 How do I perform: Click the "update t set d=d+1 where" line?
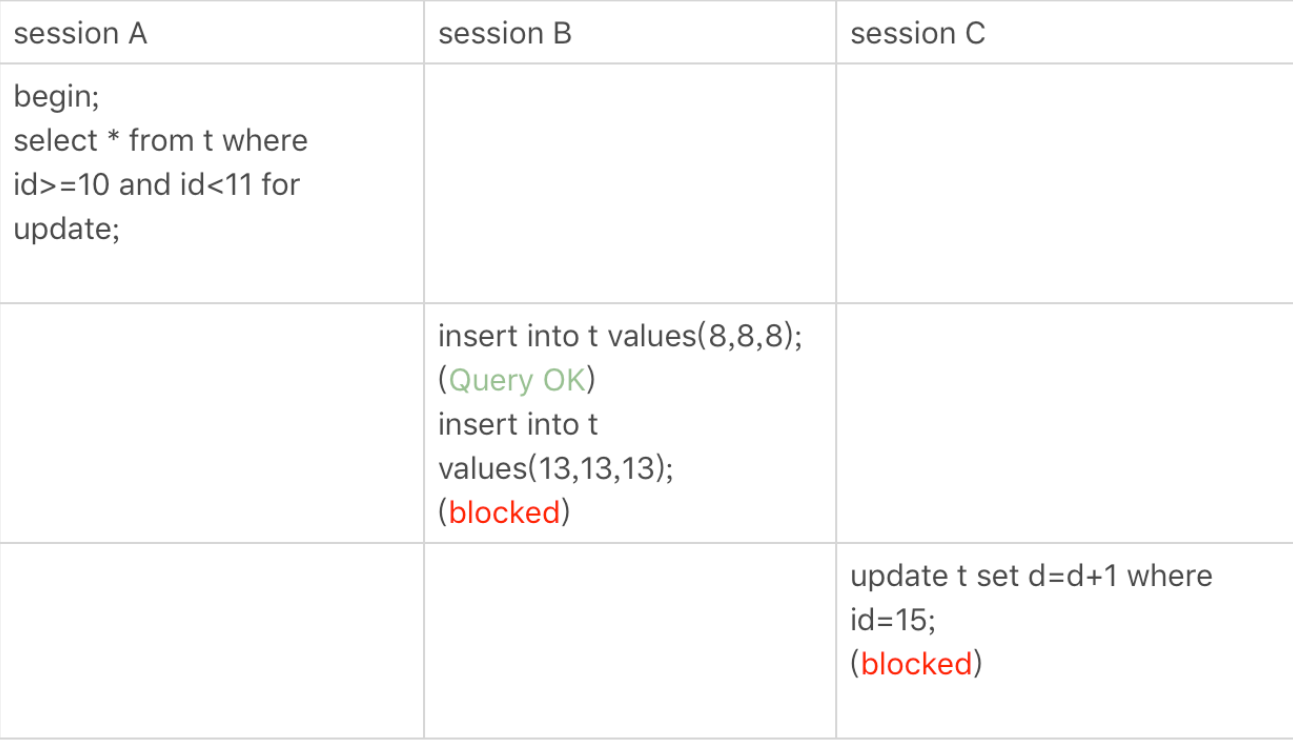(1030, 577)
